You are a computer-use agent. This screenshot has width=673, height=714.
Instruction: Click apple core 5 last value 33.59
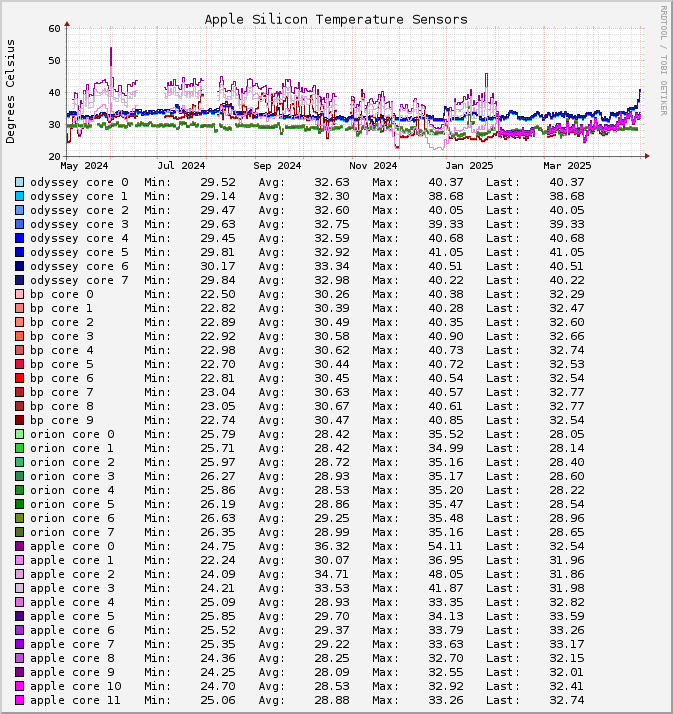[567, 617]
